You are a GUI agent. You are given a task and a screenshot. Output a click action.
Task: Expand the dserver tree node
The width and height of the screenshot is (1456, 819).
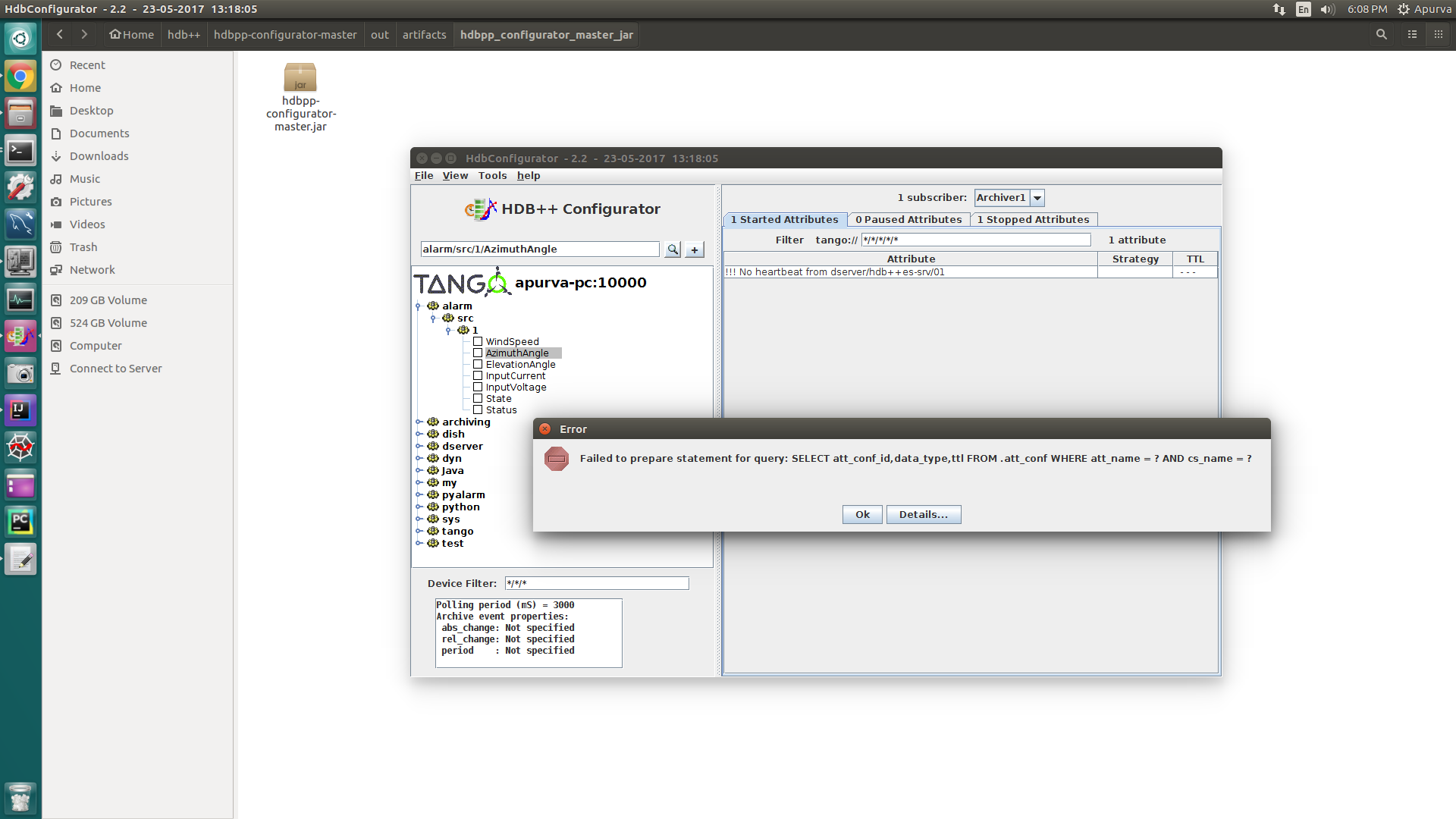click(419, 446)
